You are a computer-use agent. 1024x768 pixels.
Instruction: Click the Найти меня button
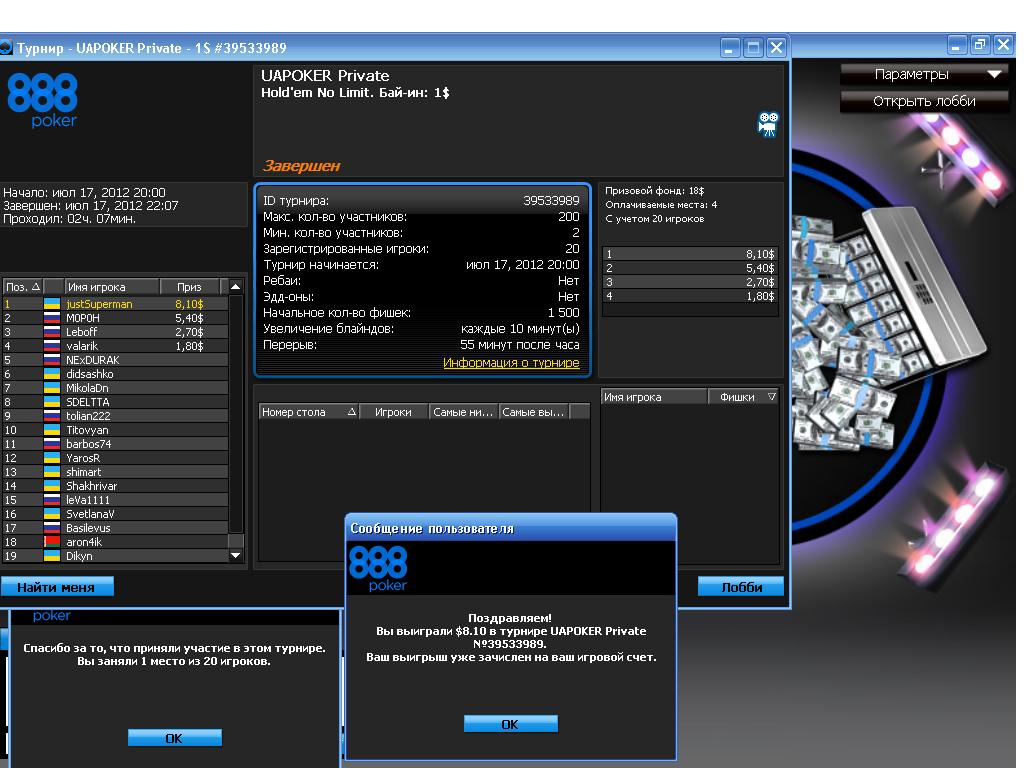pos(56,586)
